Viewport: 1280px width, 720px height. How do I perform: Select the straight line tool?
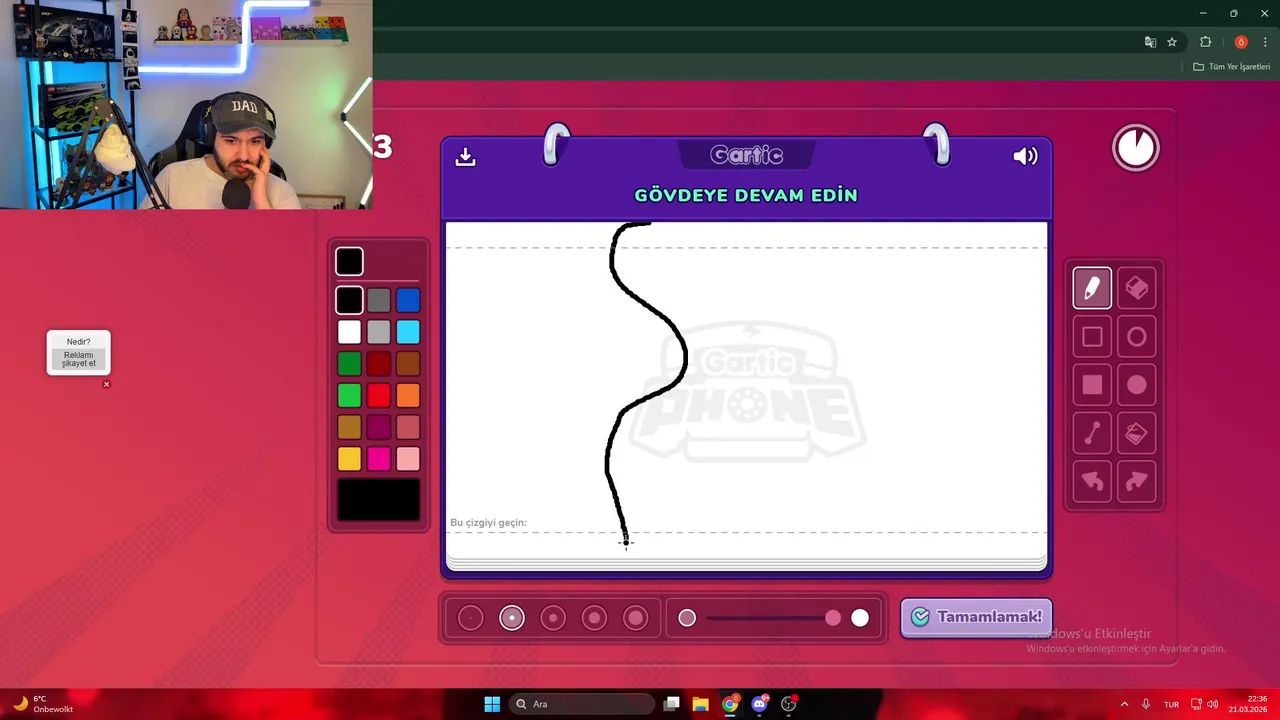coord(1092,434)
